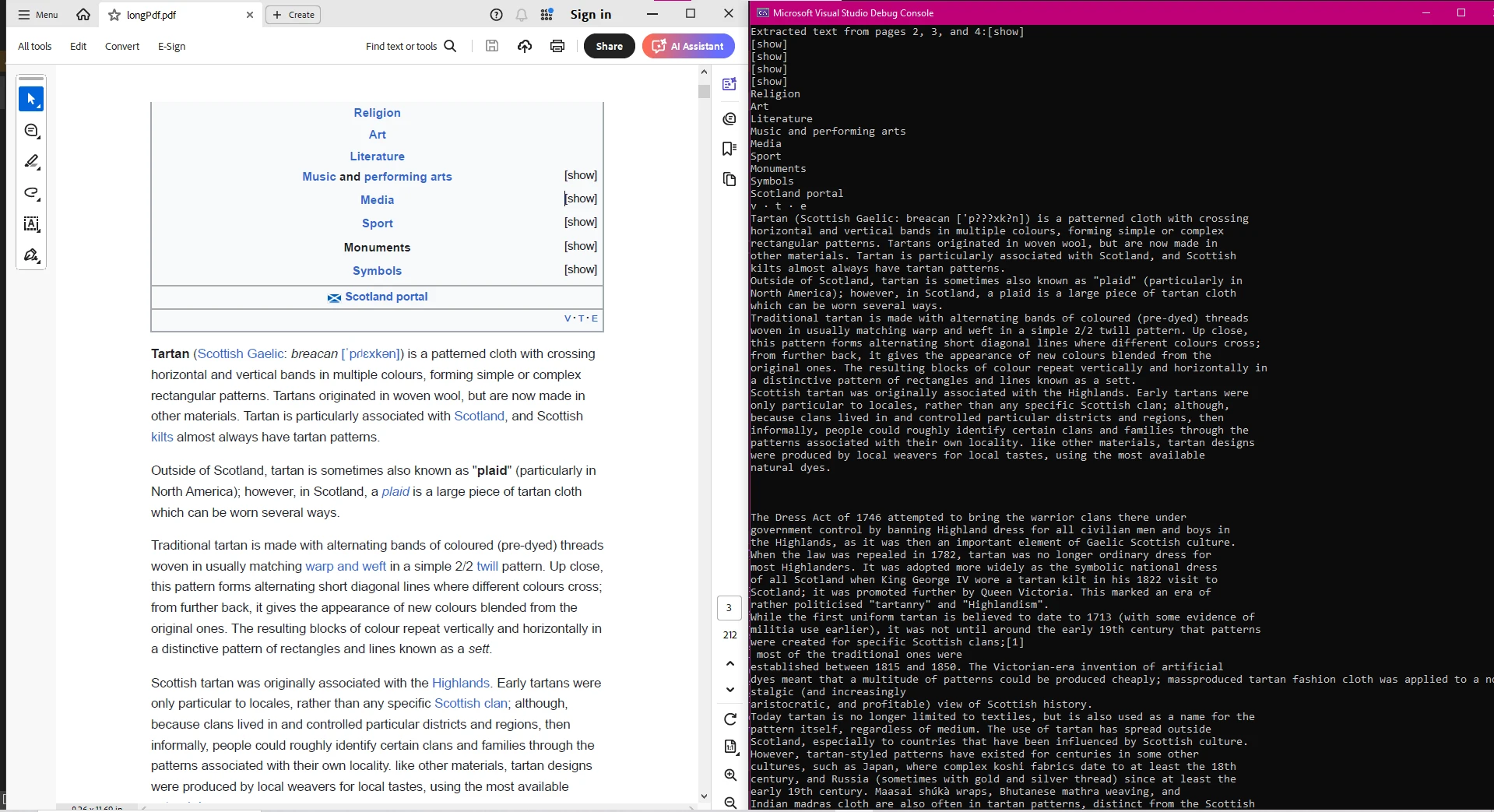Open the bookmarks panel on the right rail
The height and width of the screenshot is (812, 1494).
click(x=729, y=149)
